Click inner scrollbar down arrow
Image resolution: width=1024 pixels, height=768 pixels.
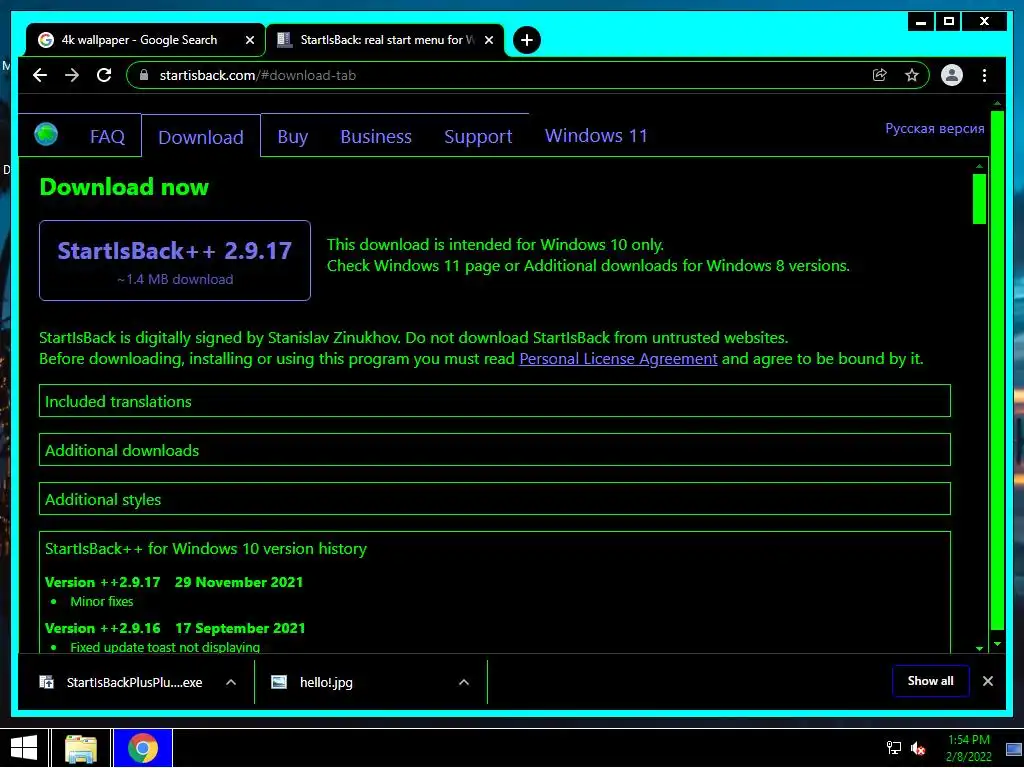click(x=979, y=648)
